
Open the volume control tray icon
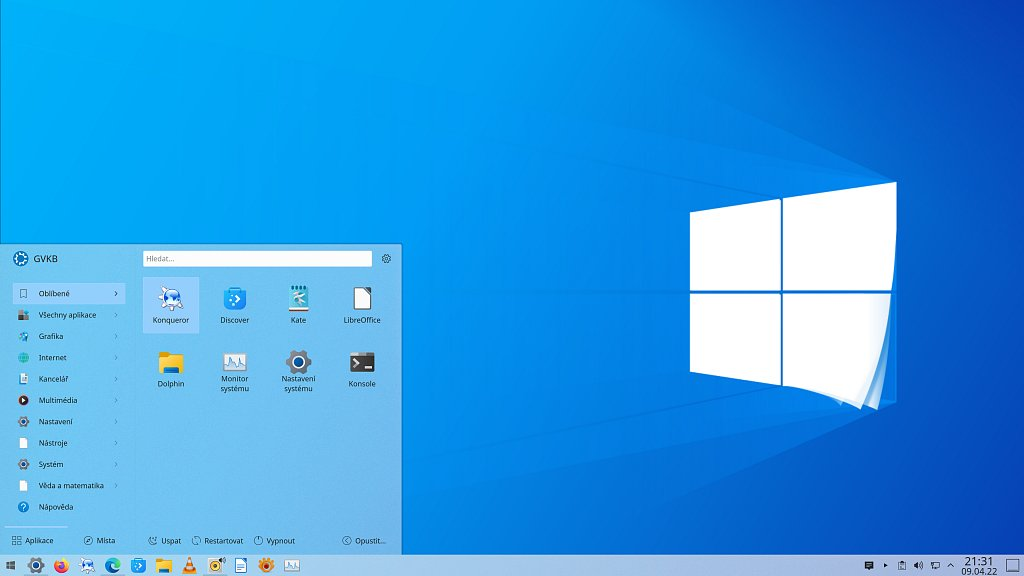tap(918, 566)
